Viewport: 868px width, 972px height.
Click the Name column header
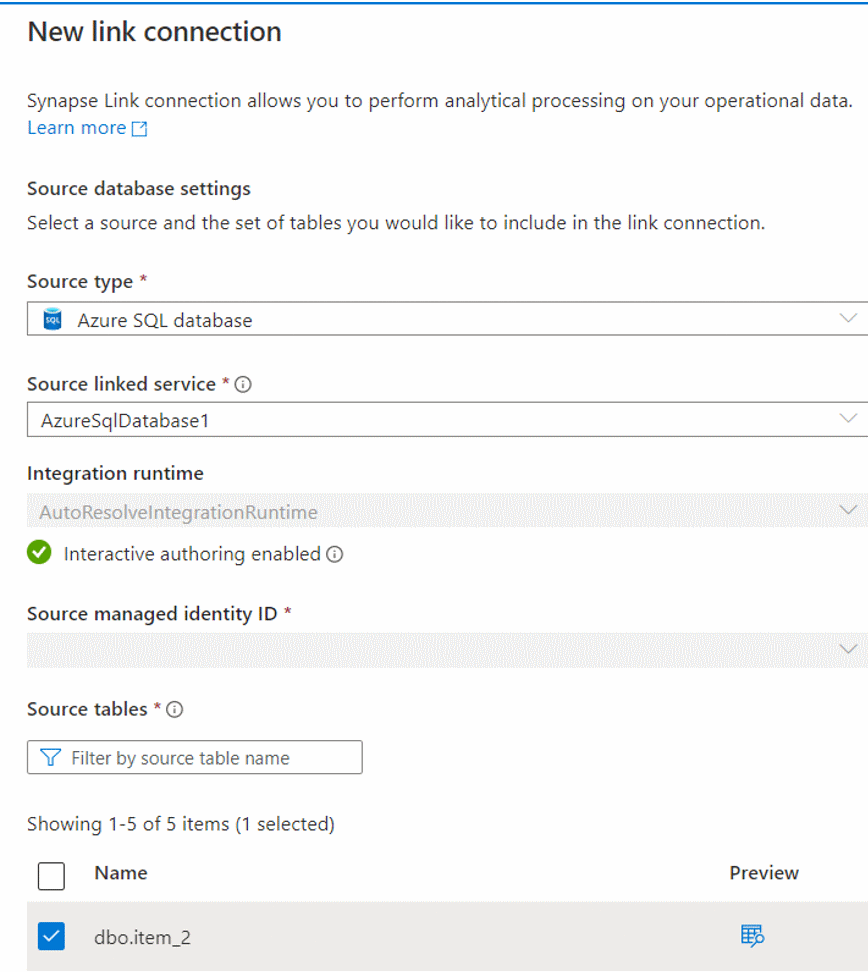click(x=120, y=873)
